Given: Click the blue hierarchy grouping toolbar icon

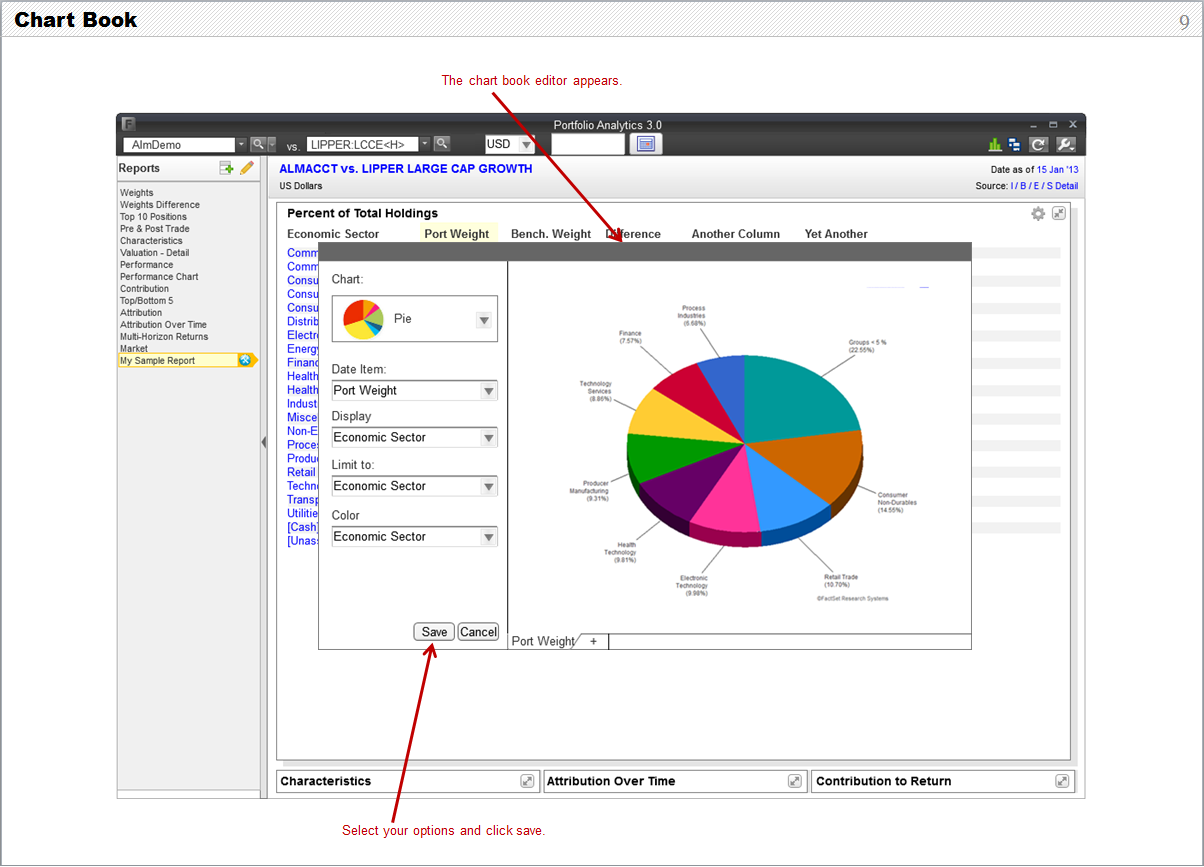Looking at the screenshot, I should (x=1015, y=145).
